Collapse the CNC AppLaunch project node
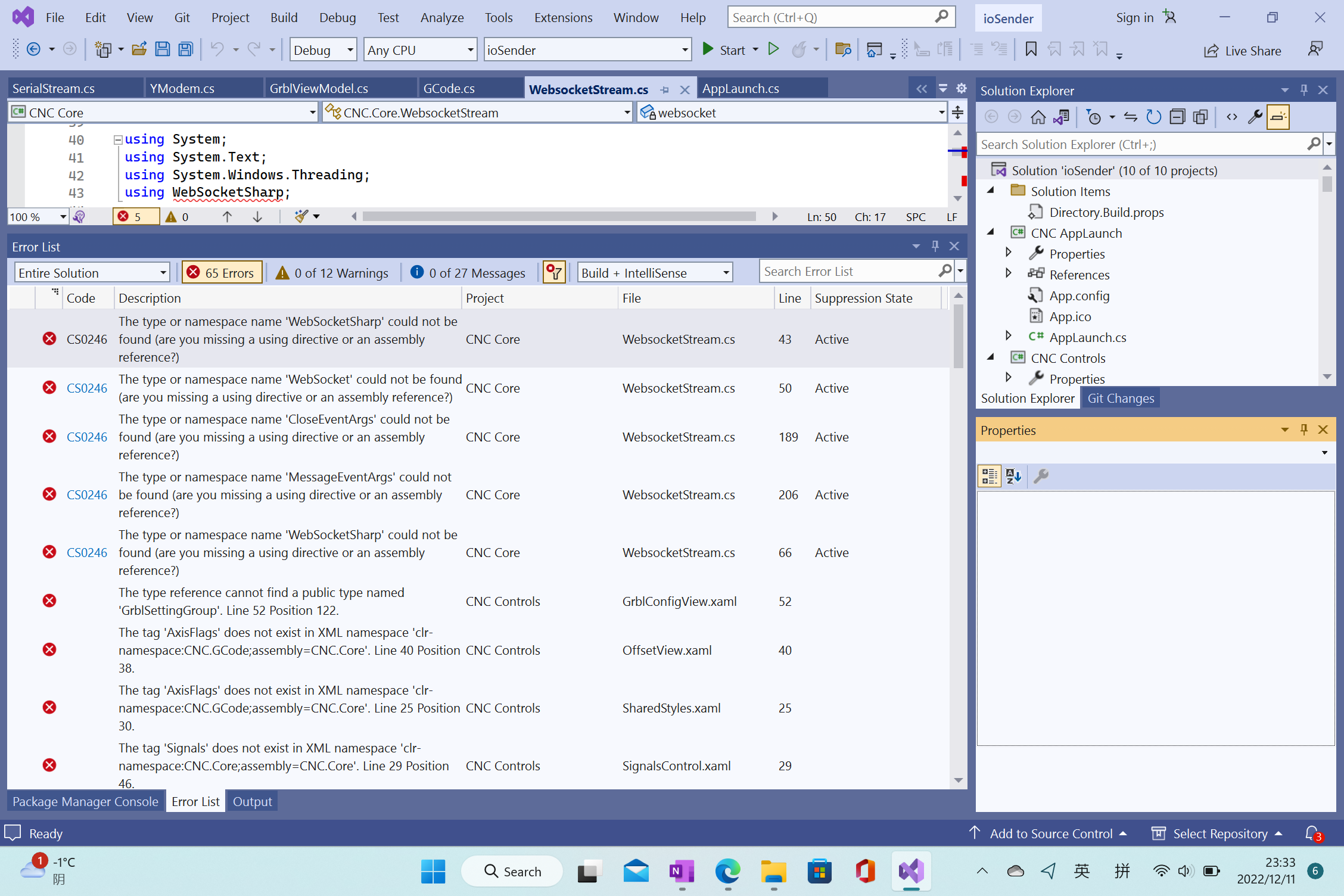1344x896 pixels. (991, 232)
